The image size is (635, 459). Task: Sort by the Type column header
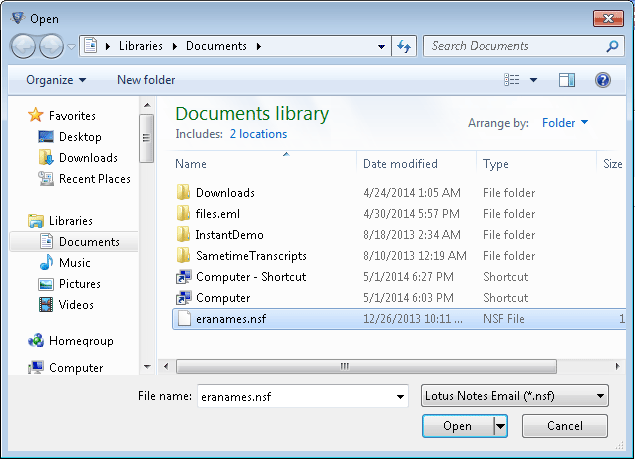tap(536, 164)
